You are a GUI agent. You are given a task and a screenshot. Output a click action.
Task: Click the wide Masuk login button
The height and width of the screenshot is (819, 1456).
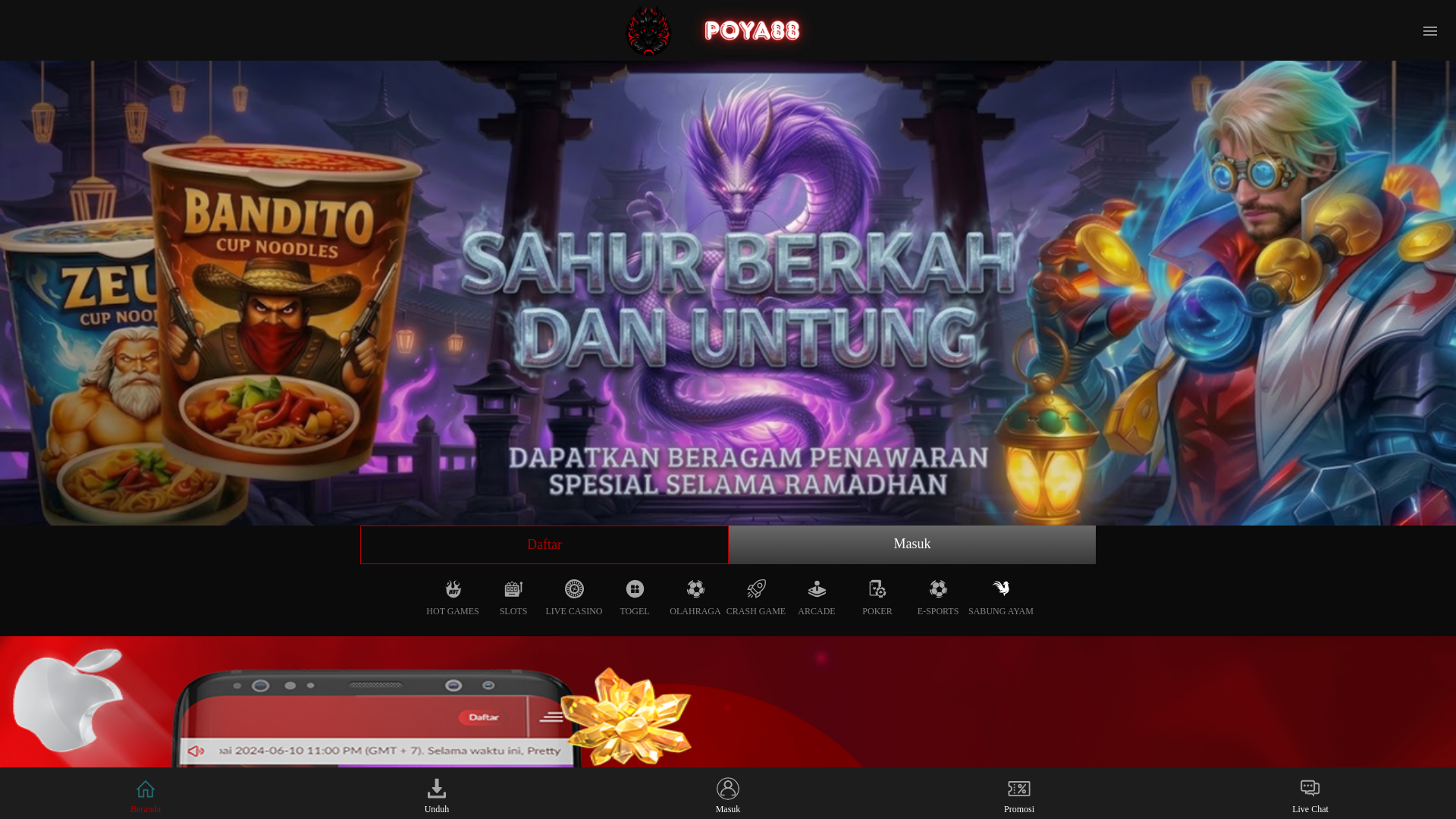pyautogui.click(x=912, y=544)
